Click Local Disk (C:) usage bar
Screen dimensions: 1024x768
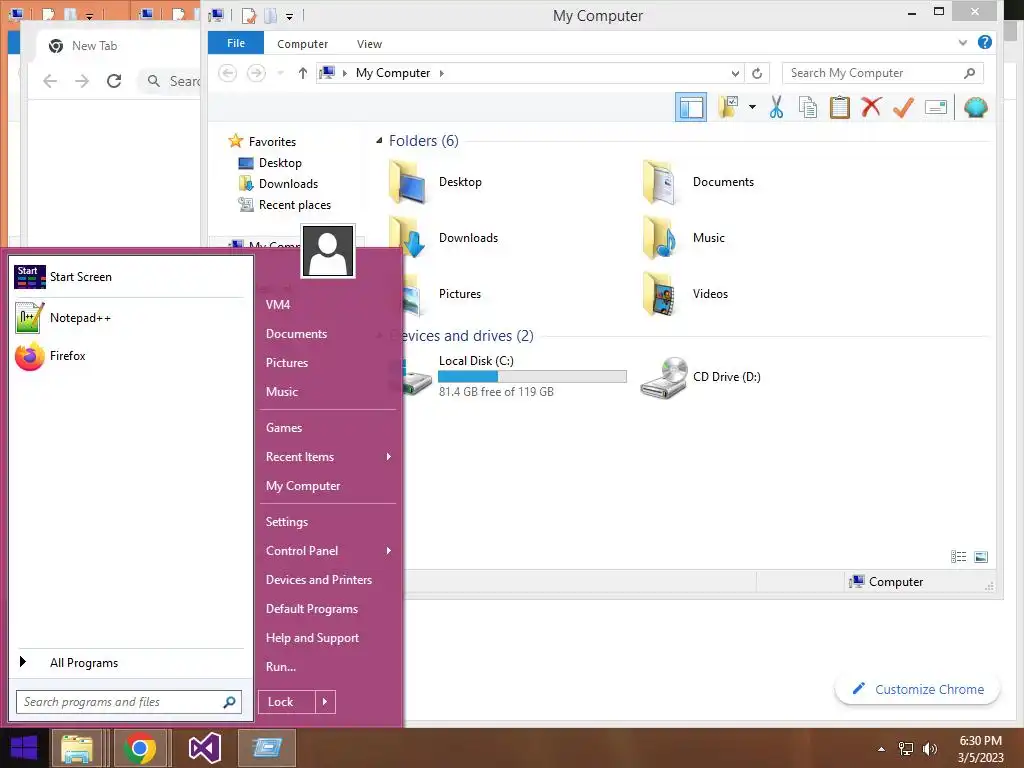click(532, 377)
